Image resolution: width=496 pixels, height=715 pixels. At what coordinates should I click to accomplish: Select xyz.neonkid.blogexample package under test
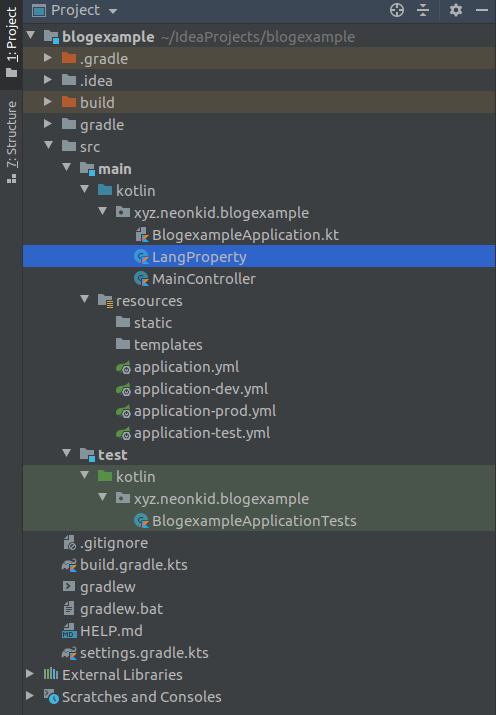(x=221, y=499)
